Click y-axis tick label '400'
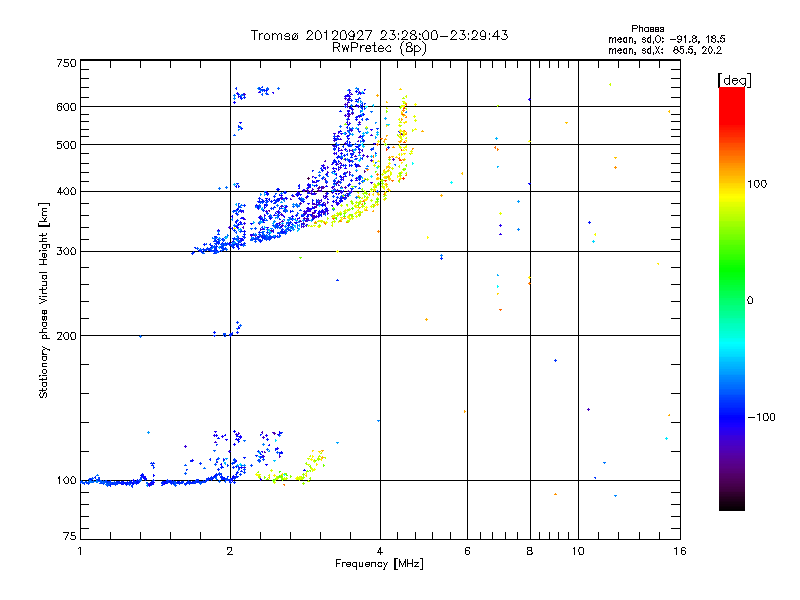This screenshot has width=800, height=600. click(x=66, y=192)
